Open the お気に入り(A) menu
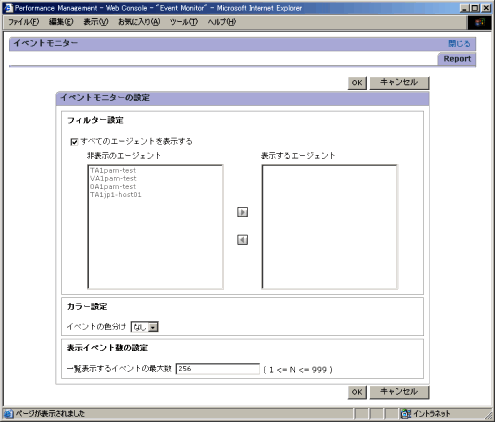This screenshot has width=495, height=422. click(x=139, y=22)
